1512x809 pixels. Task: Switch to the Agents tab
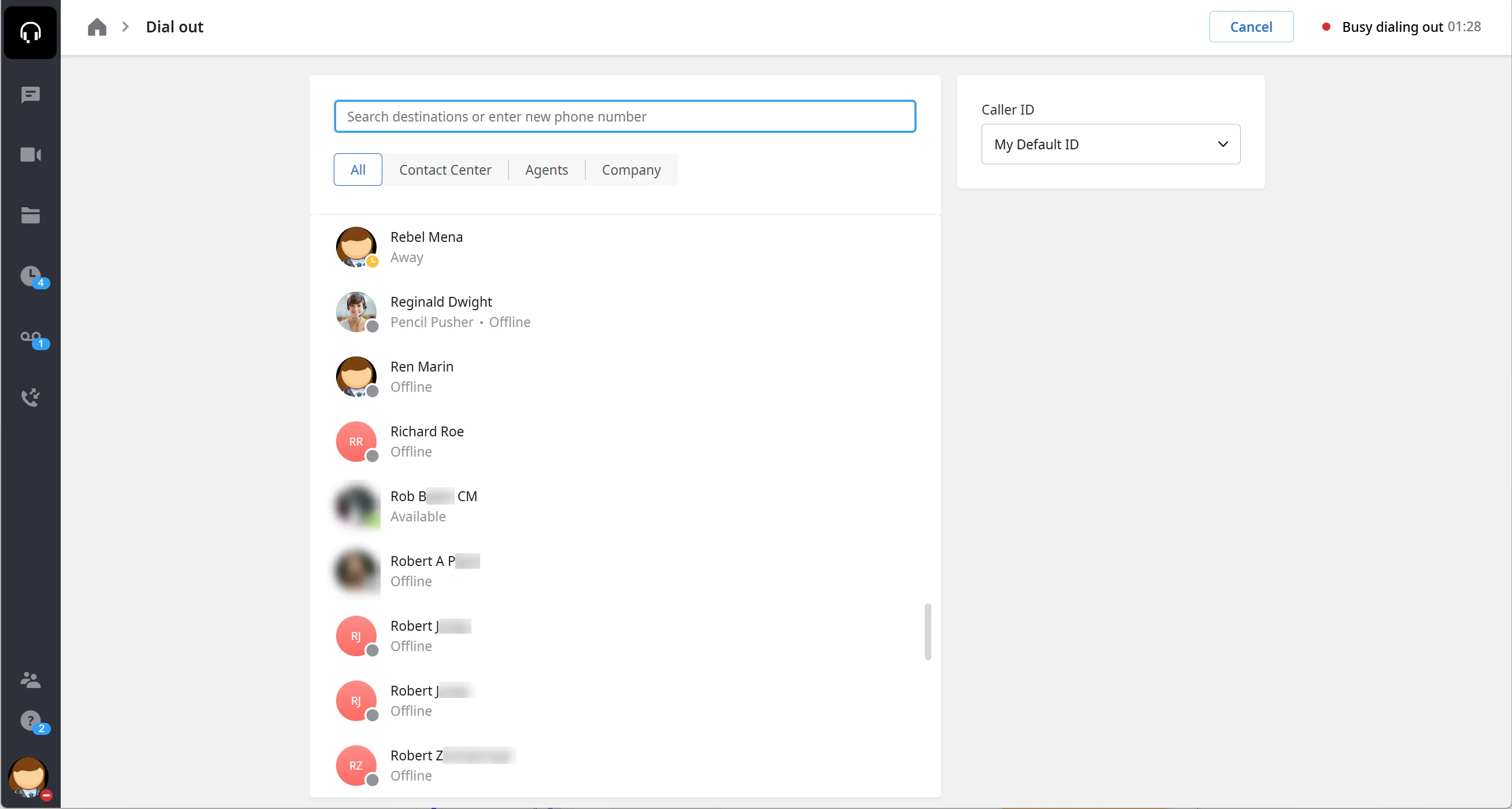pos(547,170)
